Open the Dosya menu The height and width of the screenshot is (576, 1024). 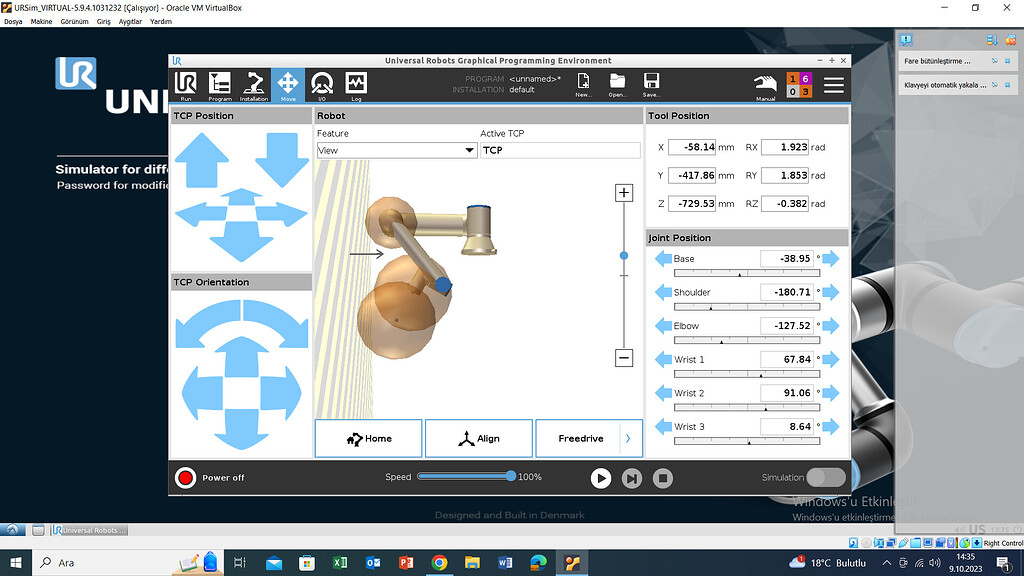(12, 21)
